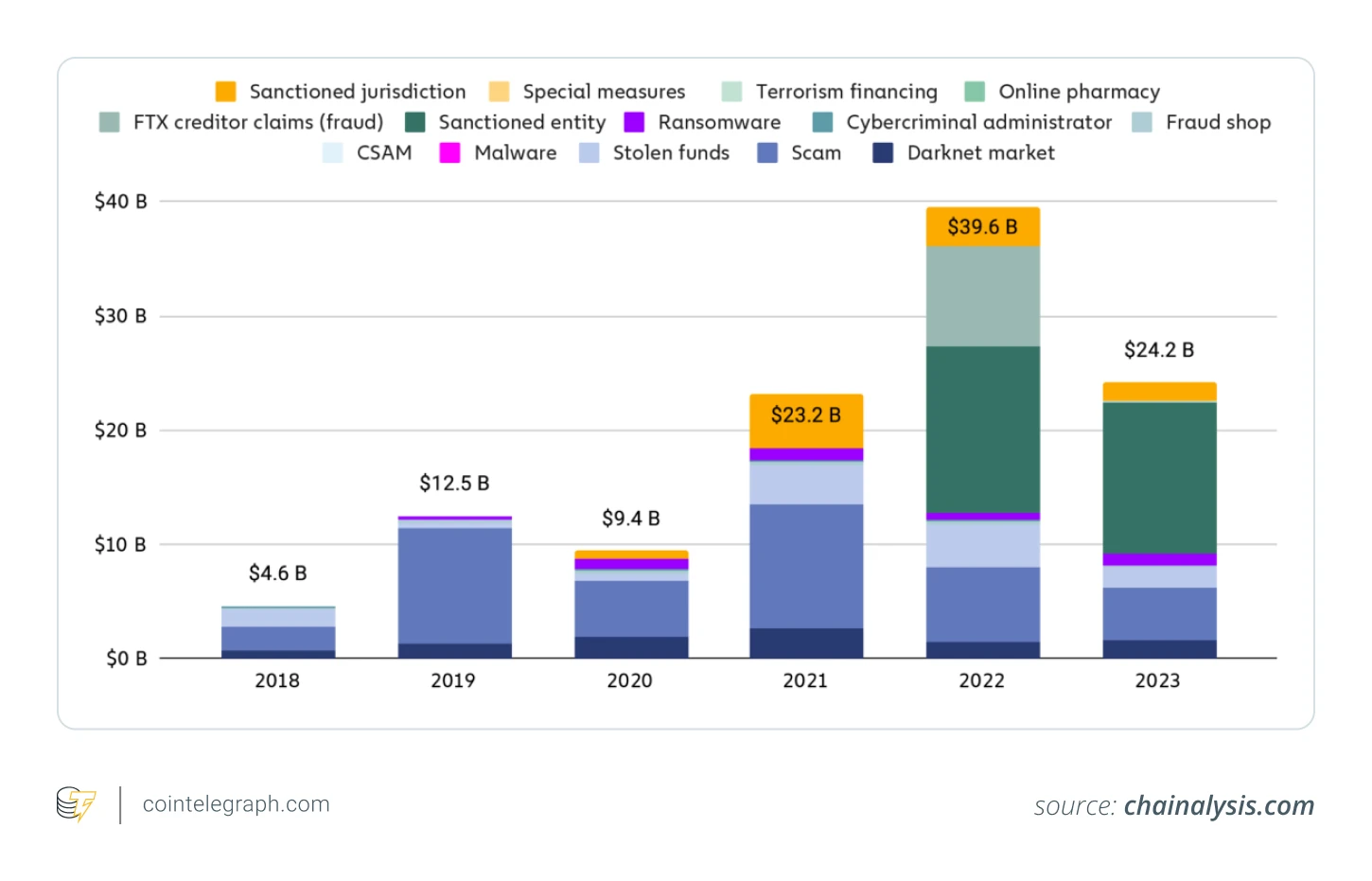Click the 2022 bar's FTX creditor claims segment
Viewport: 1372px width, 881px height.
coord(983,296)
